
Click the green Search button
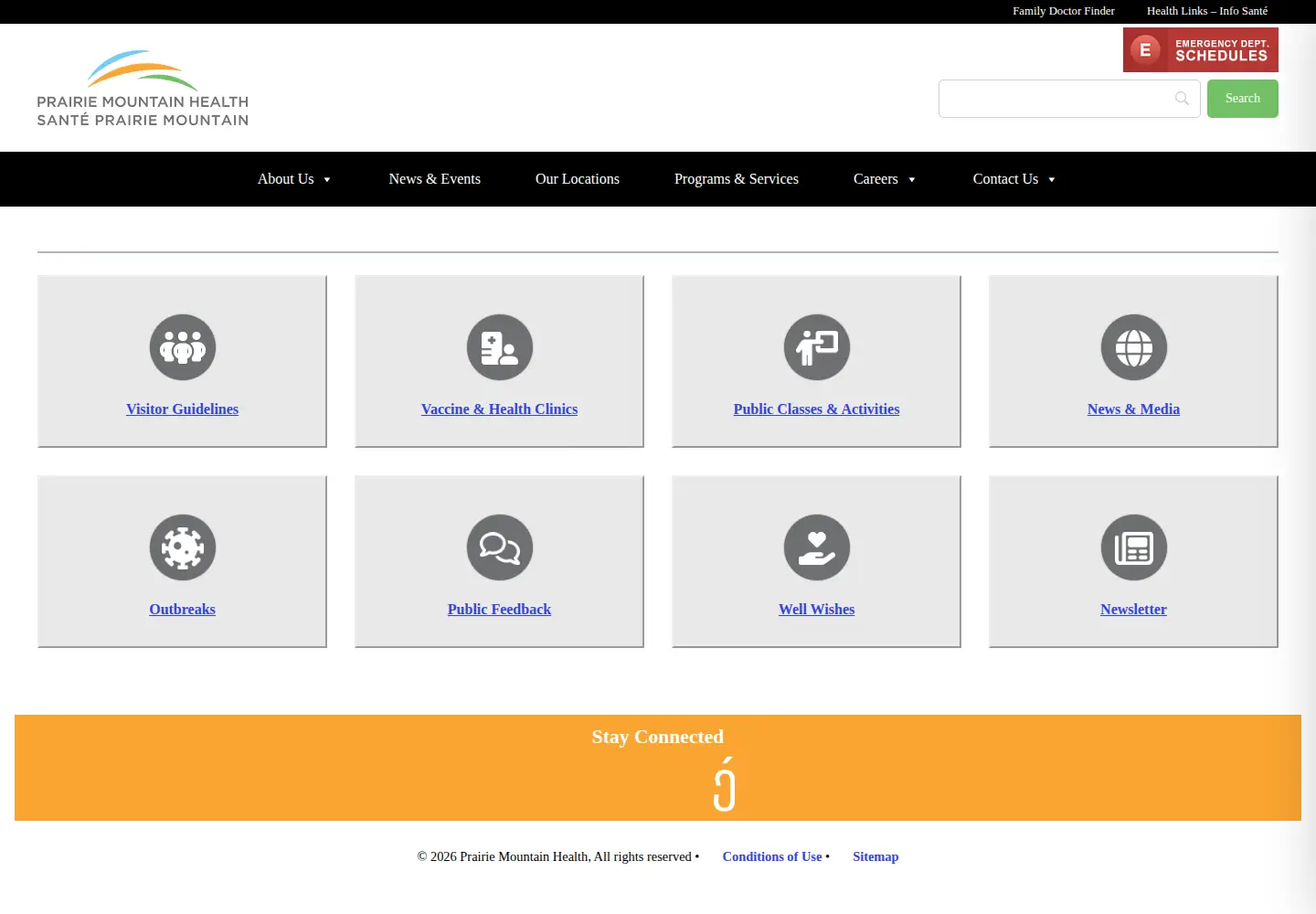(x=1243, y=99)
